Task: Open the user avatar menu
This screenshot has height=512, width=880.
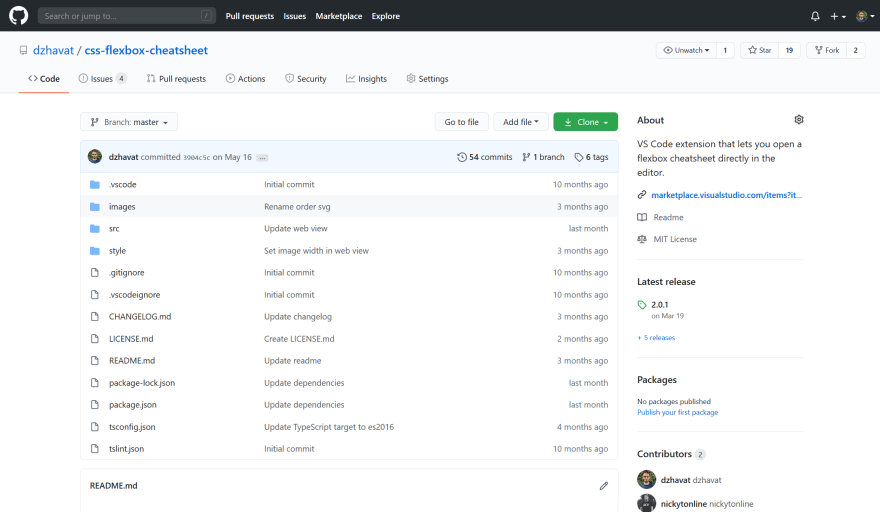Action: pos(865,16)
